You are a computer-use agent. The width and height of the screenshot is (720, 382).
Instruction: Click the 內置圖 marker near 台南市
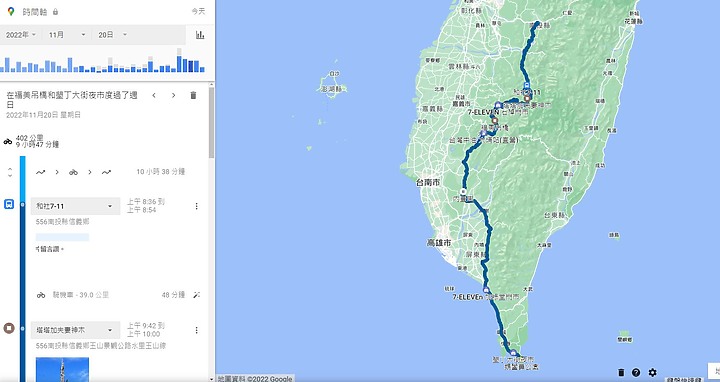click(464, 191)
